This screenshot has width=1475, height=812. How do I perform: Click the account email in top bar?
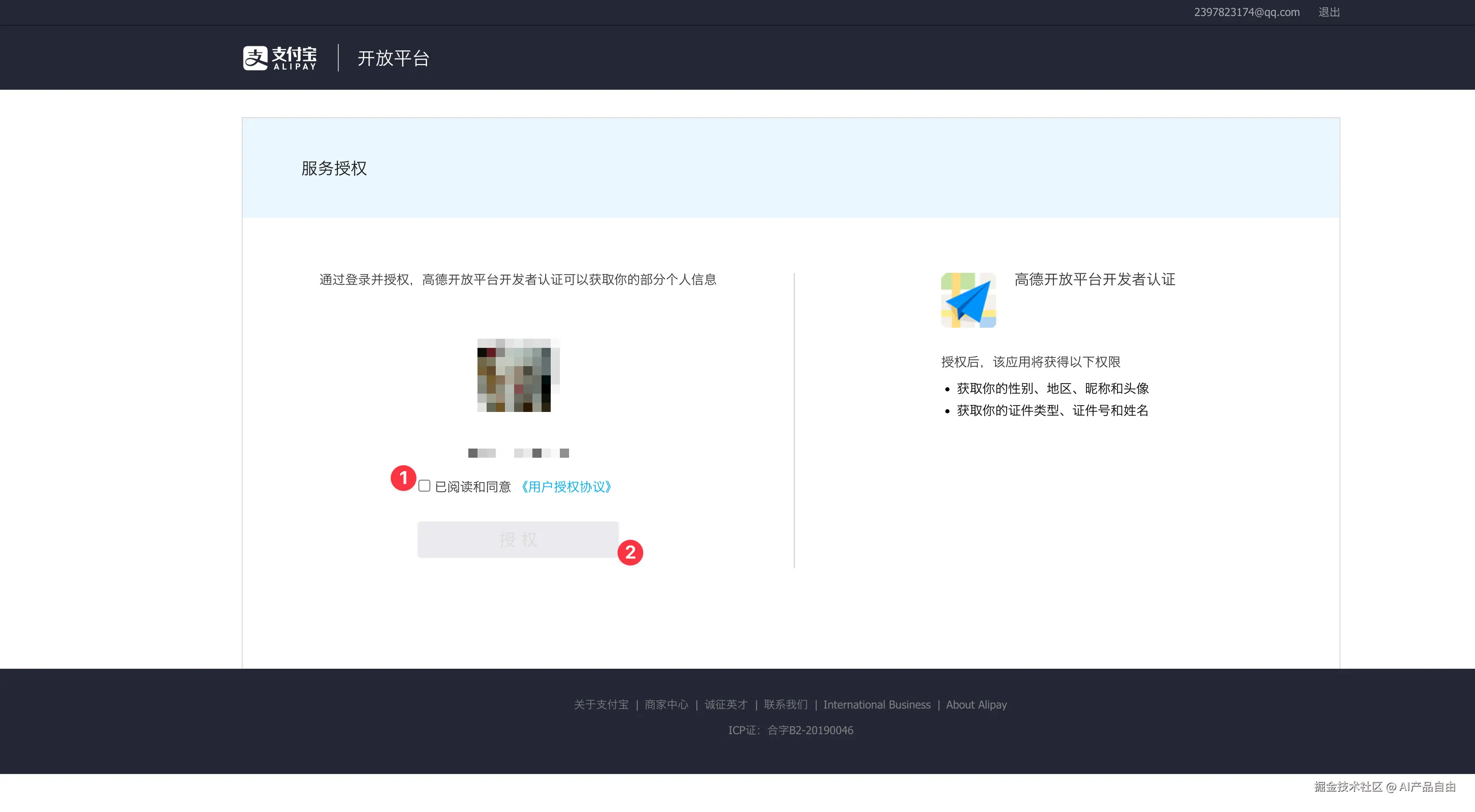pyautogui.click(x=1247, y=12)
